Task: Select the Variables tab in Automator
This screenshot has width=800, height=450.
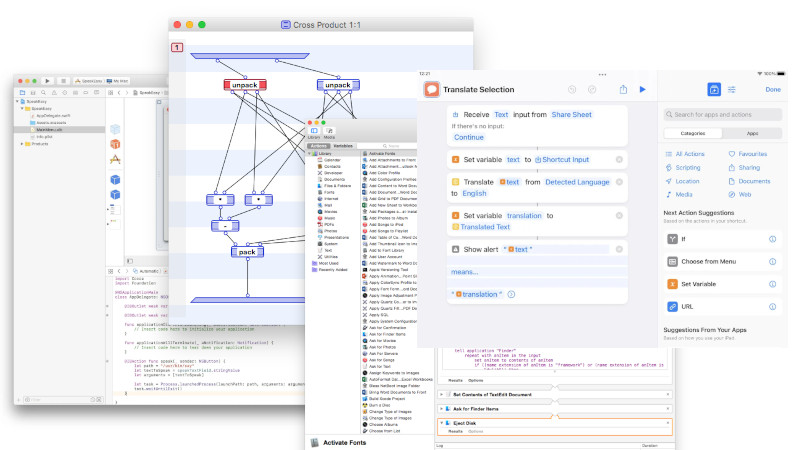Action: tap(343, 146)
